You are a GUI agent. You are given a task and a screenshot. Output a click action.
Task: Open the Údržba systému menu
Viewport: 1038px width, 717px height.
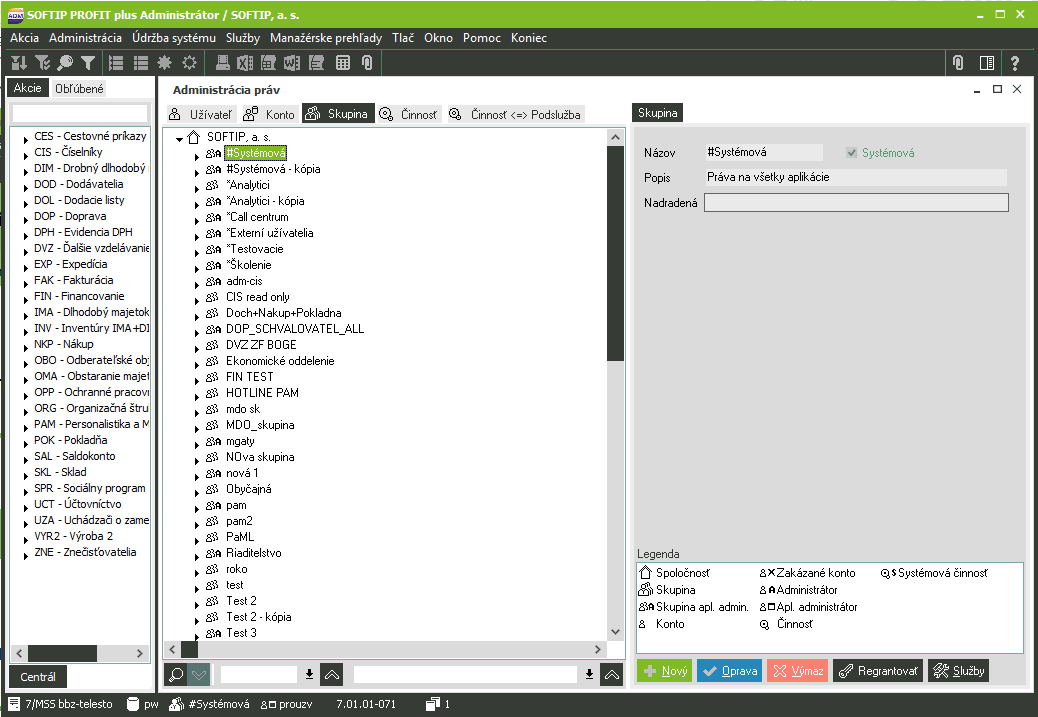tap(173, 38)
